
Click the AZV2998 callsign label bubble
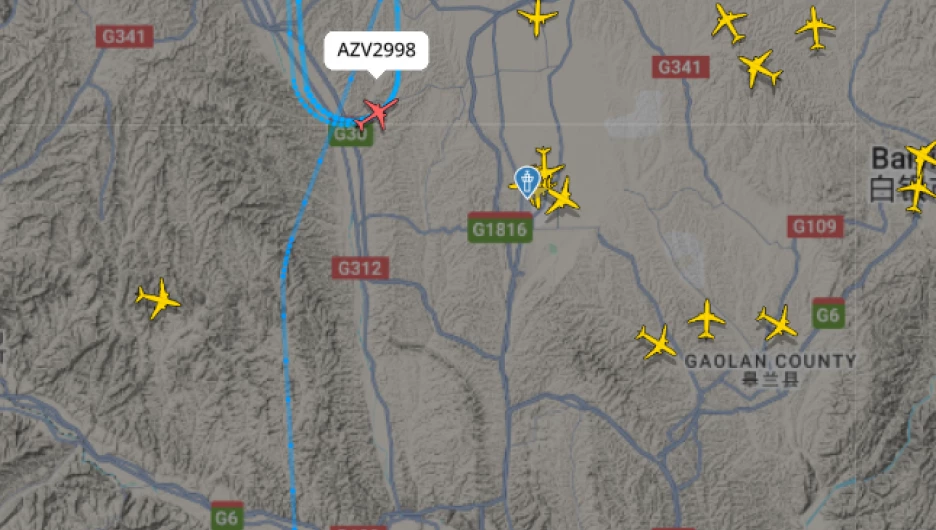coord(376,51)
